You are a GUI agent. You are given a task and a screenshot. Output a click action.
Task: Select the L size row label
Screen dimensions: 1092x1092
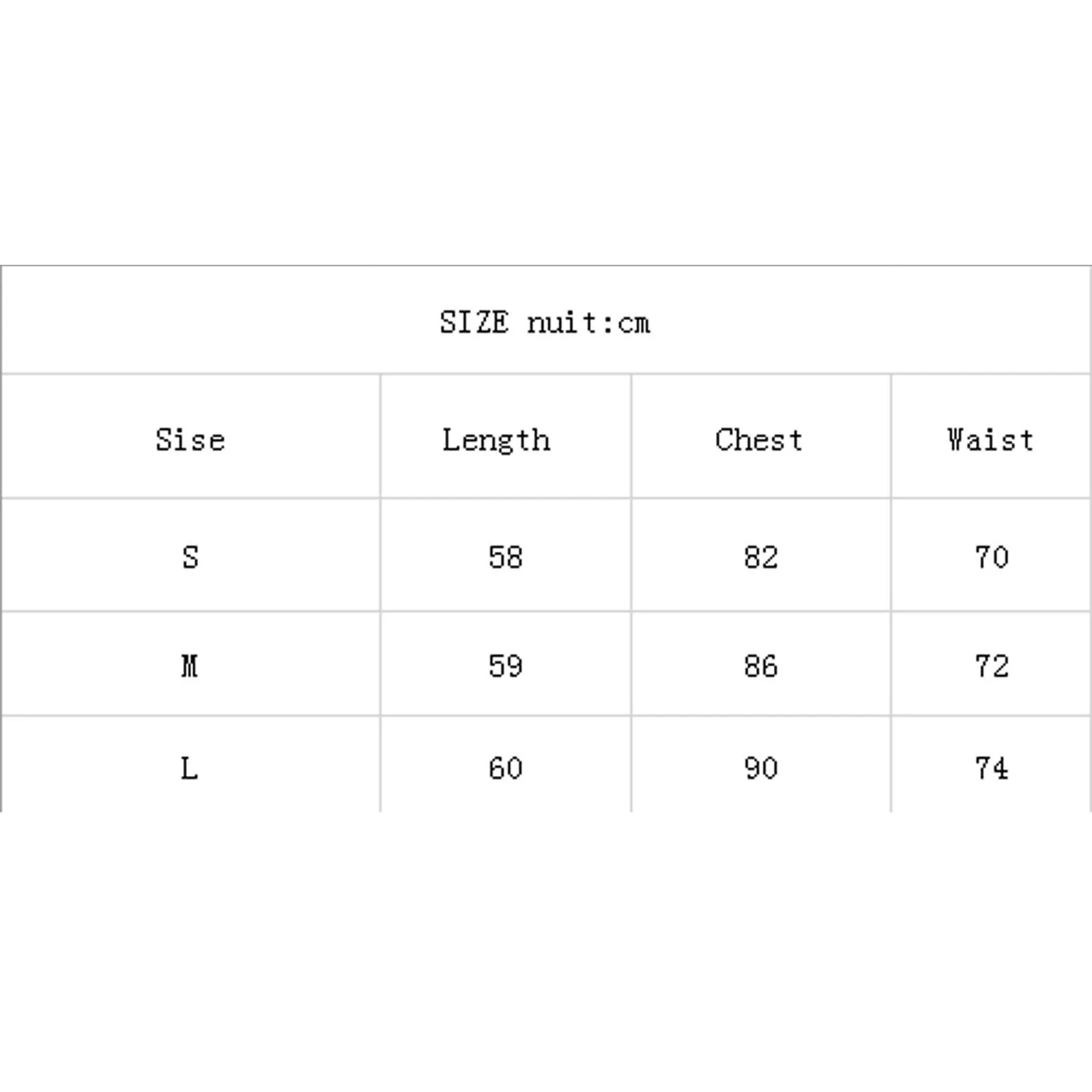coord(190,768)
